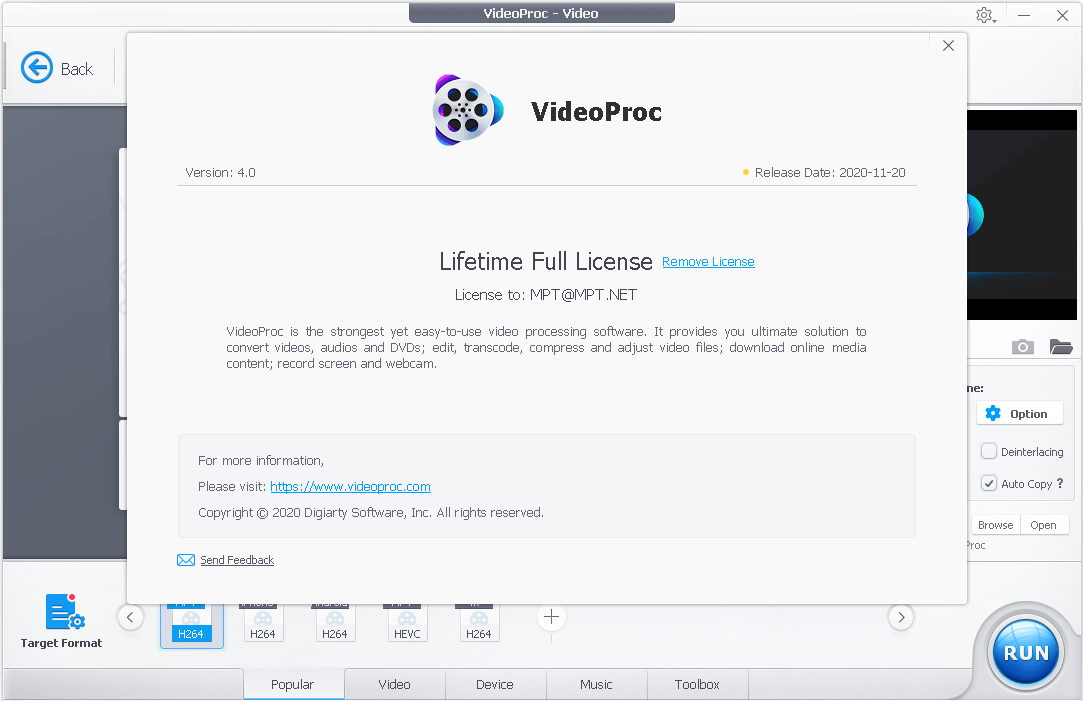Click the Lifetime Full License heading
Image resolution: width=1083 pixels, height=701 pixels.
point(546,262)
